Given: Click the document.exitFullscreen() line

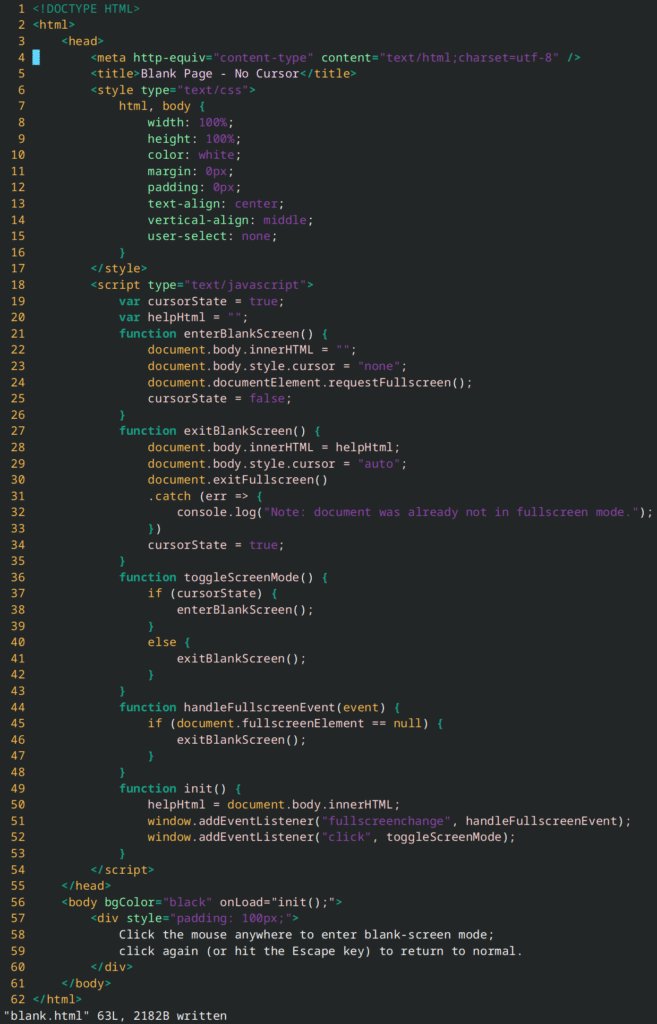Looking at the screenshot, I should pos(238,480).
